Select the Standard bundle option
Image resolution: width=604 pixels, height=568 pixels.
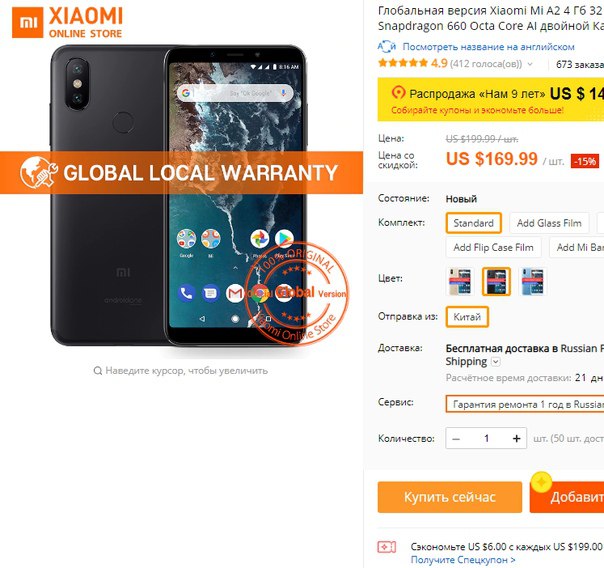coord(473,223)
